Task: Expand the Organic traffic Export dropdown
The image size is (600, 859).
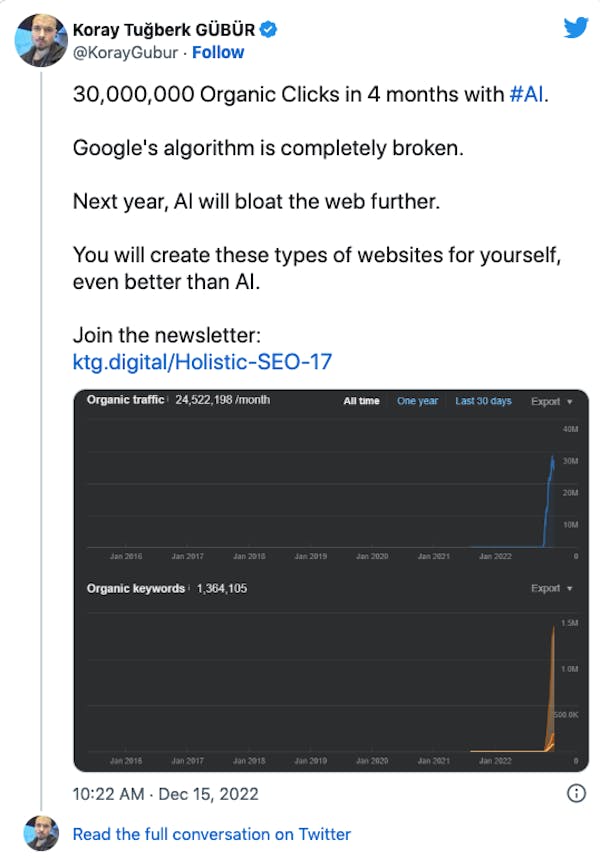Action: point(551,401)
